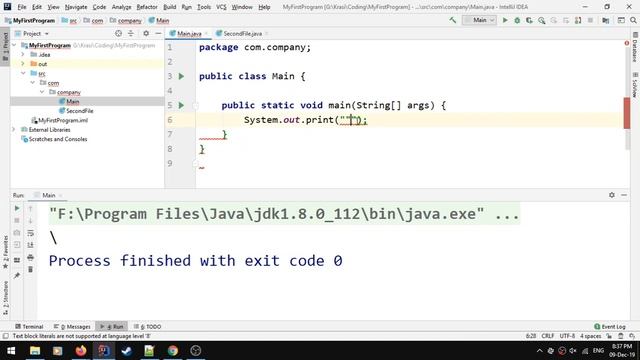Select MyFirstProgram.iml in the Project tree
This screenshot has width=640, height=360.
click(63, 120)
